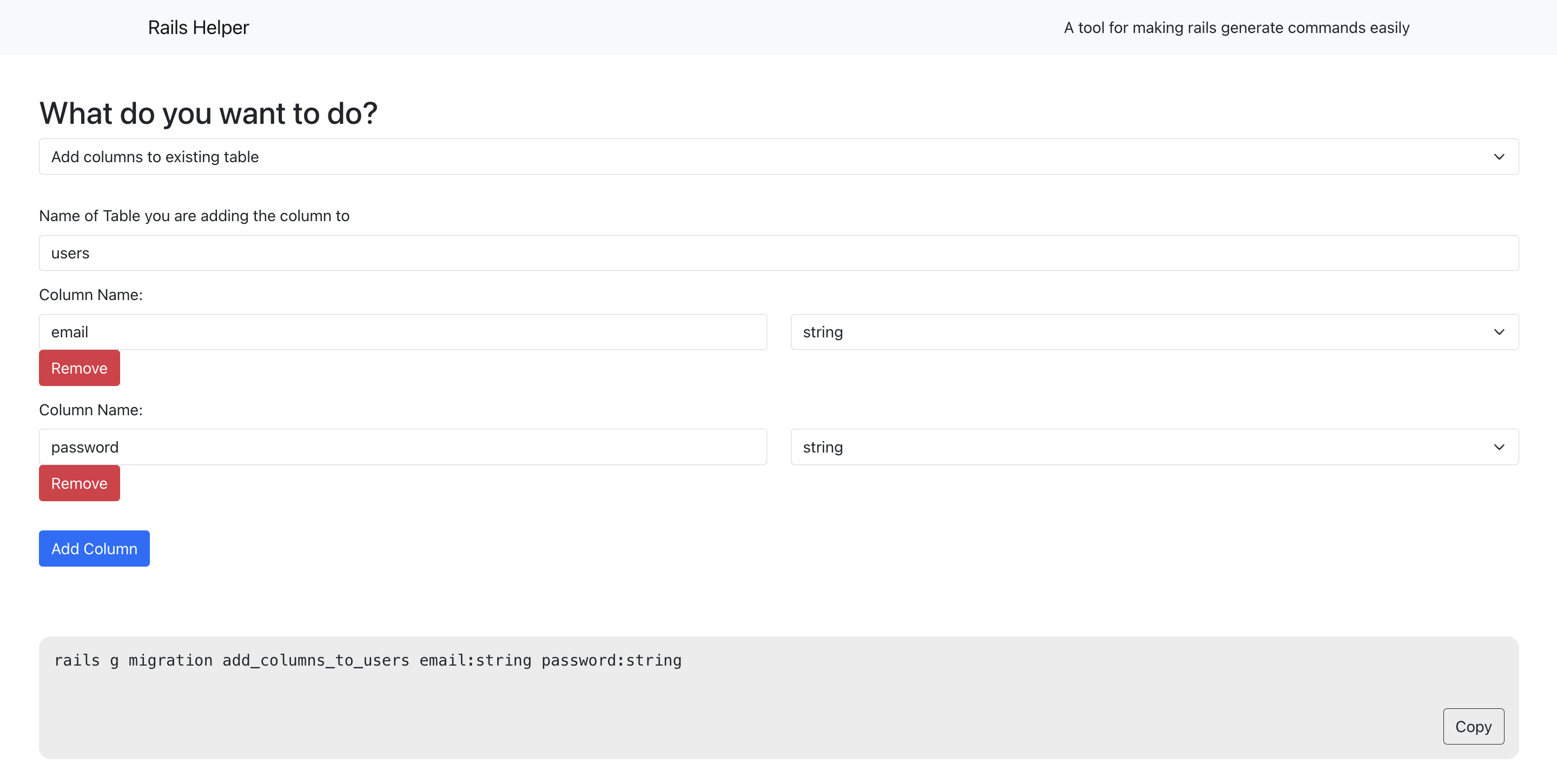Click the header tagline about rails generate commands
Image resolution: width=1557 pixels, height=784 pixels.
(1236, 28)
